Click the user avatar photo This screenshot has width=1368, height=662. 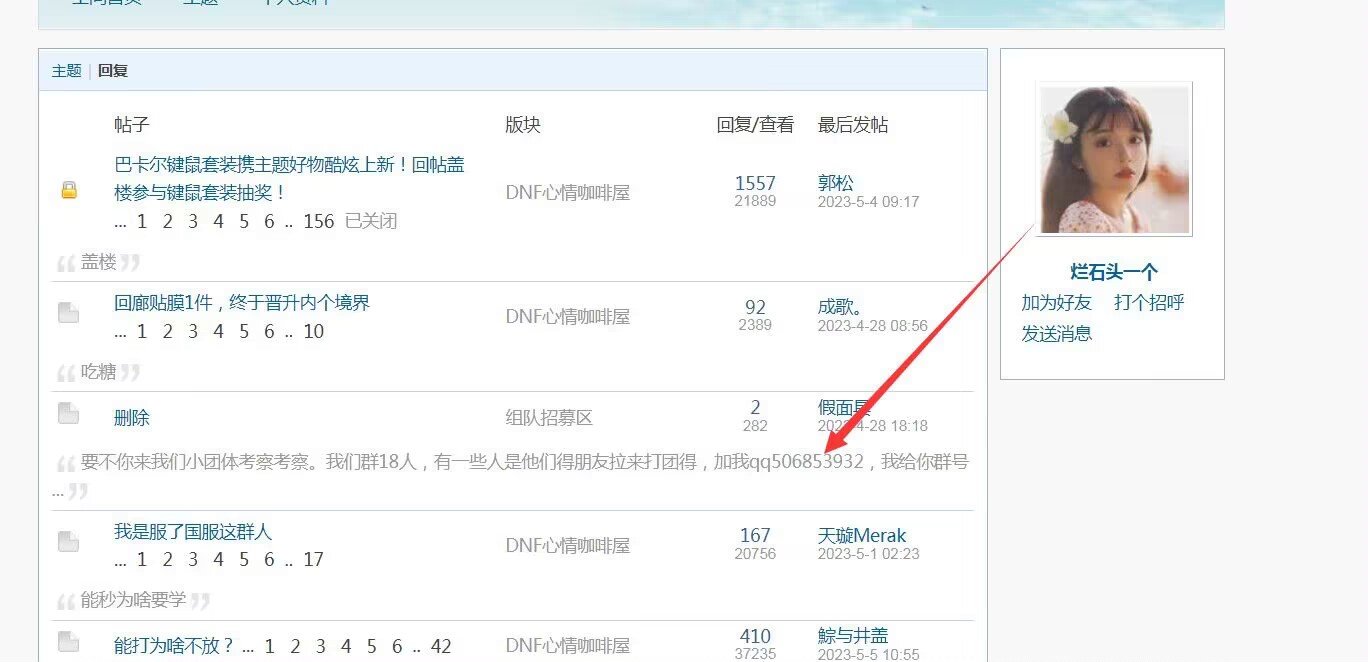[x=1114, y=159]
